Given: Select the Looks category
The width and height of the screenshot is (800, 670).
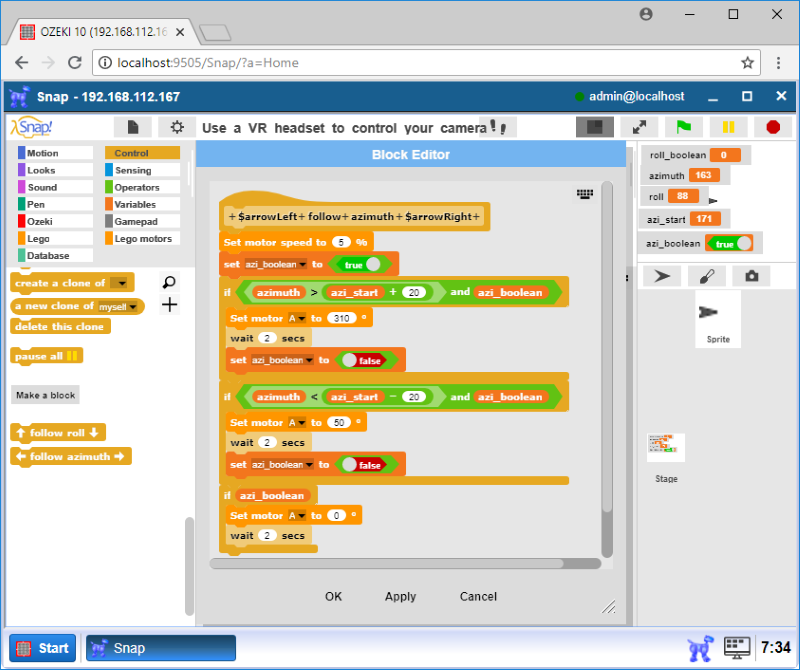Looking at the screenshot, I should pos(55,170).
